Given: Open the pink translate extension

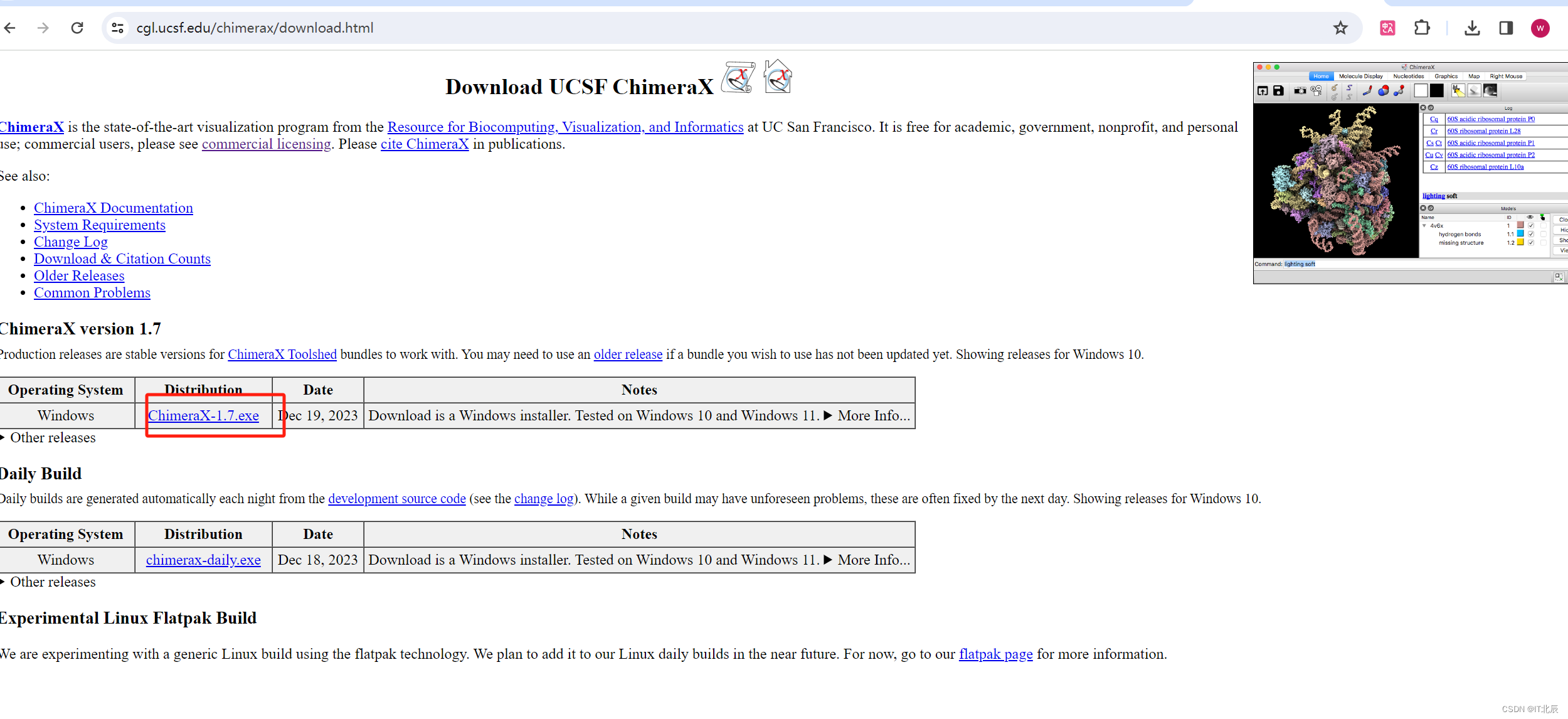Looking at the screenshot, I should click(x=1387, y=28).
